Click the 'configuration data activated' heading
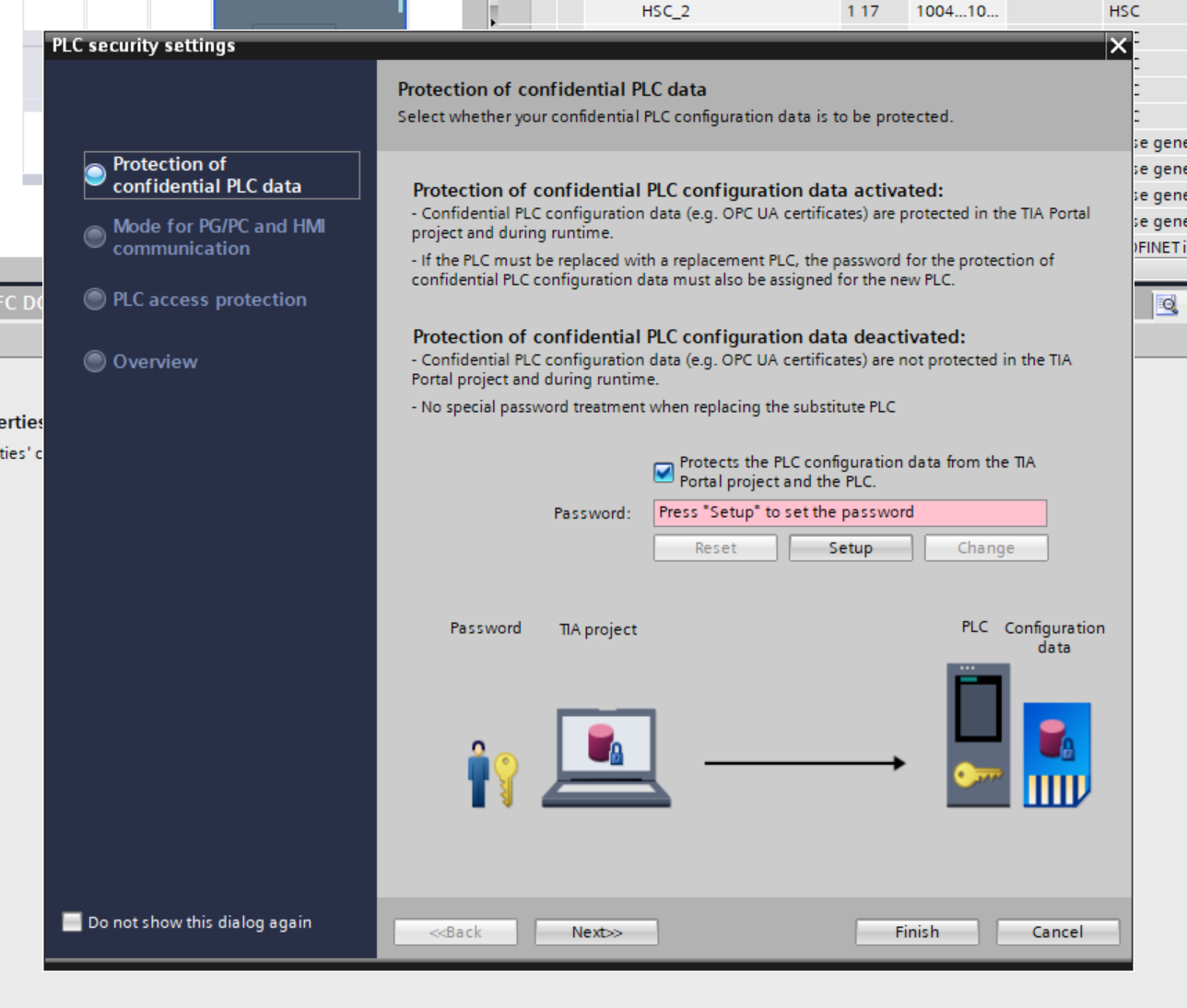This screenshot has width=1187, height=1008. pos(678,190)
